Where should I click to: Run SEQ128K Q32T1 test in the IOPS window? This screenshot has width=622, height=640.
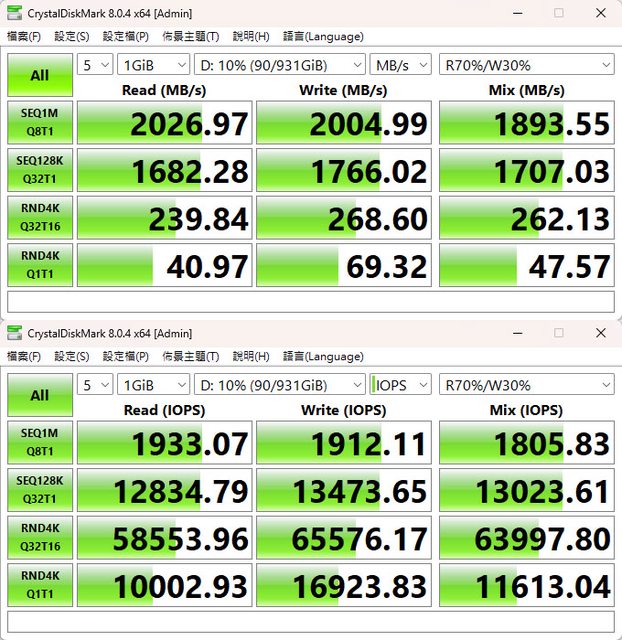(39, 491)
